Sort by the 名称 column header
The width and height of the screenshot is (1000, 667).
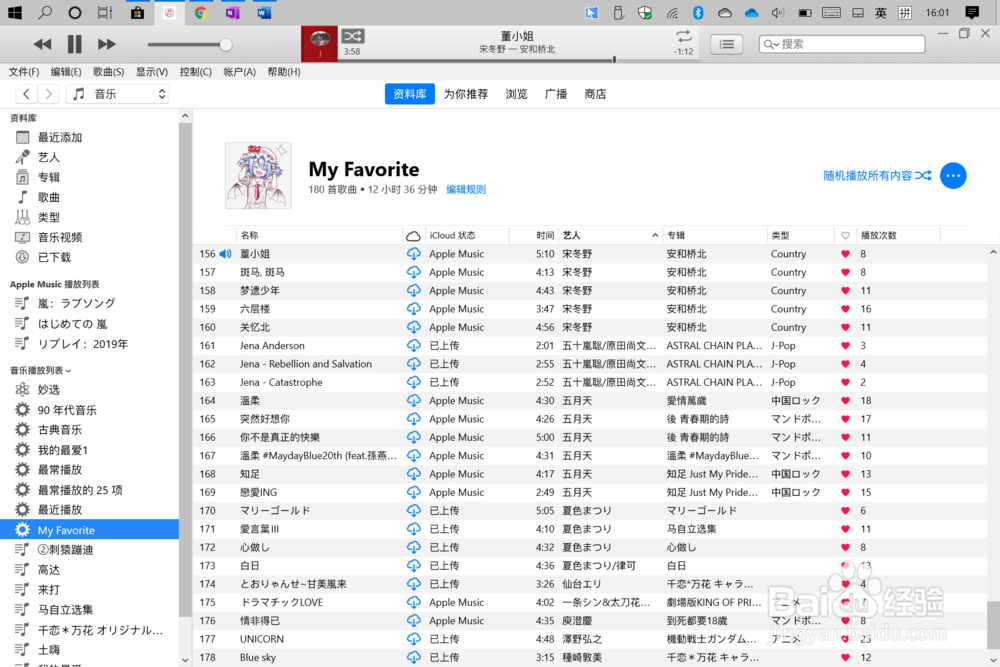(319, 235)
